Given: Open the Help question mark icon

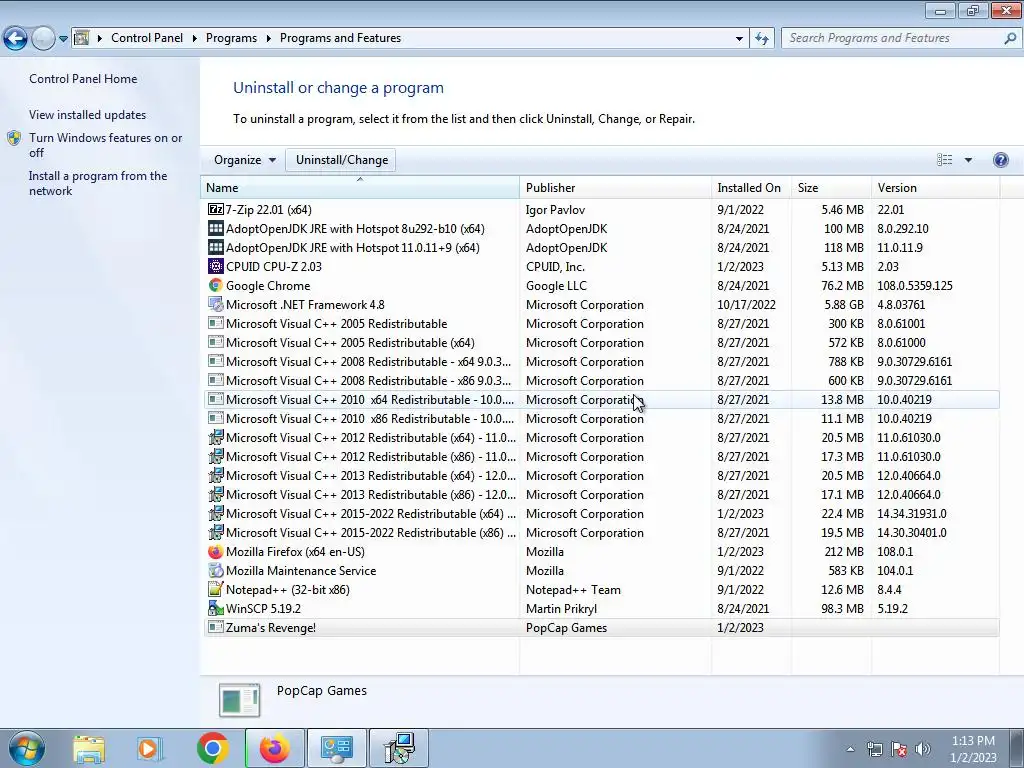Looking at the screenshot, I should click(x=1000, y=160).
